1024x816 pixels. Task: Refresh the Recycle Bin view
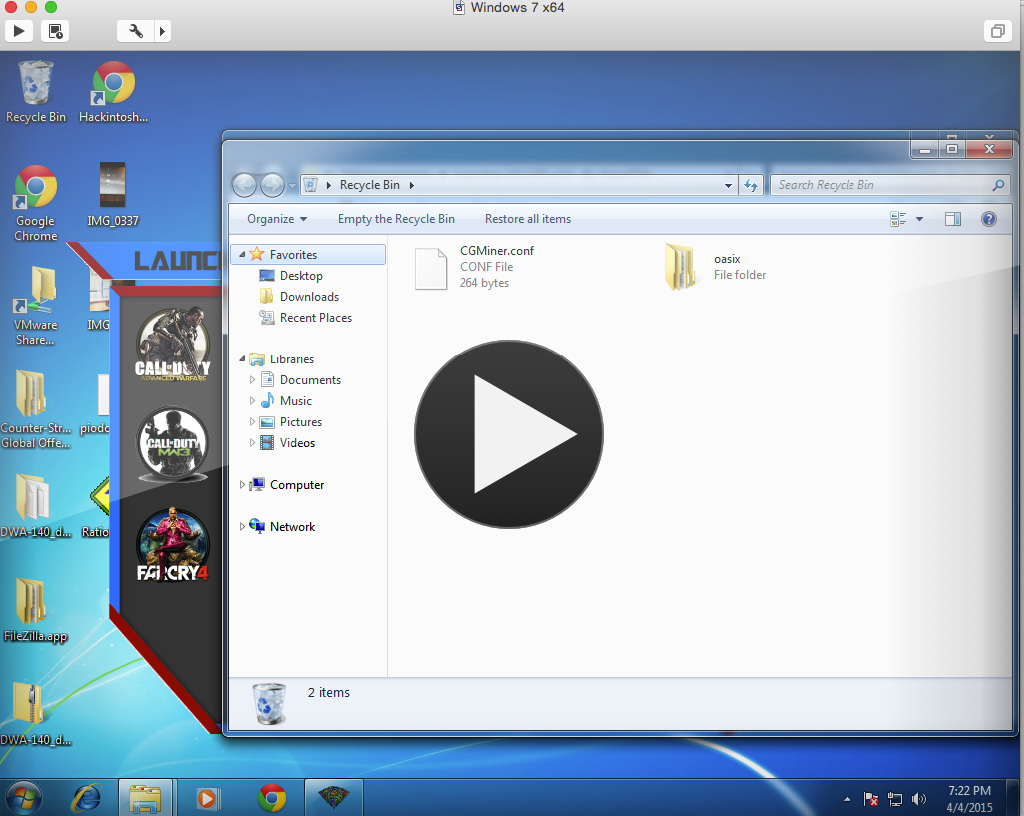click(x=751, y=185)
